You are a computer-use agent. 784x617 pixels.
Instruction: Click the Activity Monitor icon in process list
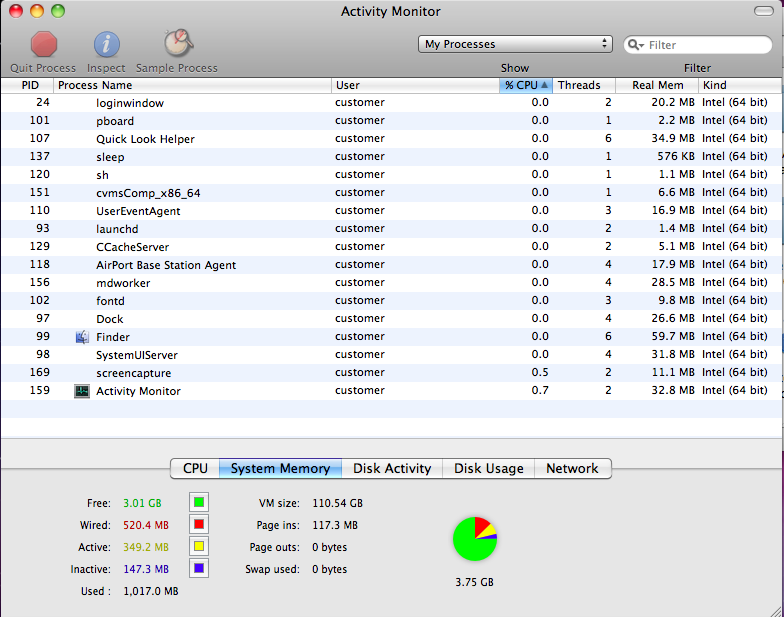tap(82, 391)
